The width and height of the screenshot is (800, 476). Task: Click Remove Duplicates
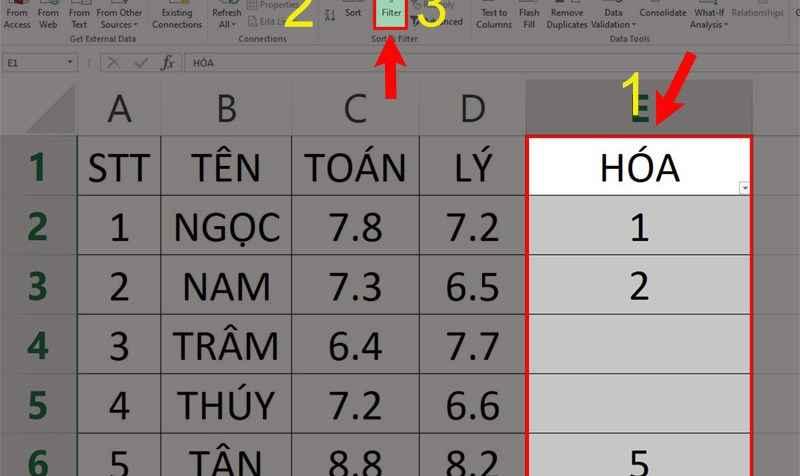point(566,15)
